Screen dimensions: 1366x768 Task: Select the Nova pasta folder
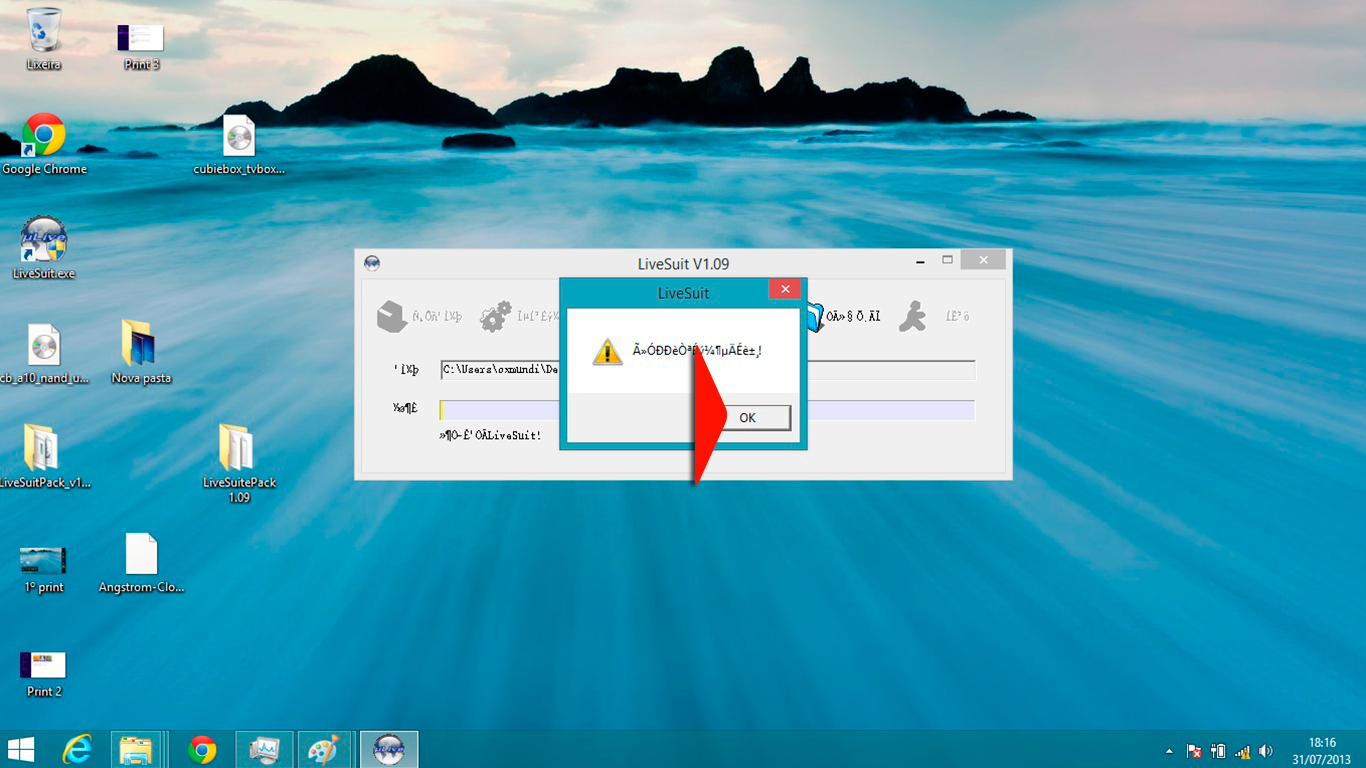(x=141, y=353)
